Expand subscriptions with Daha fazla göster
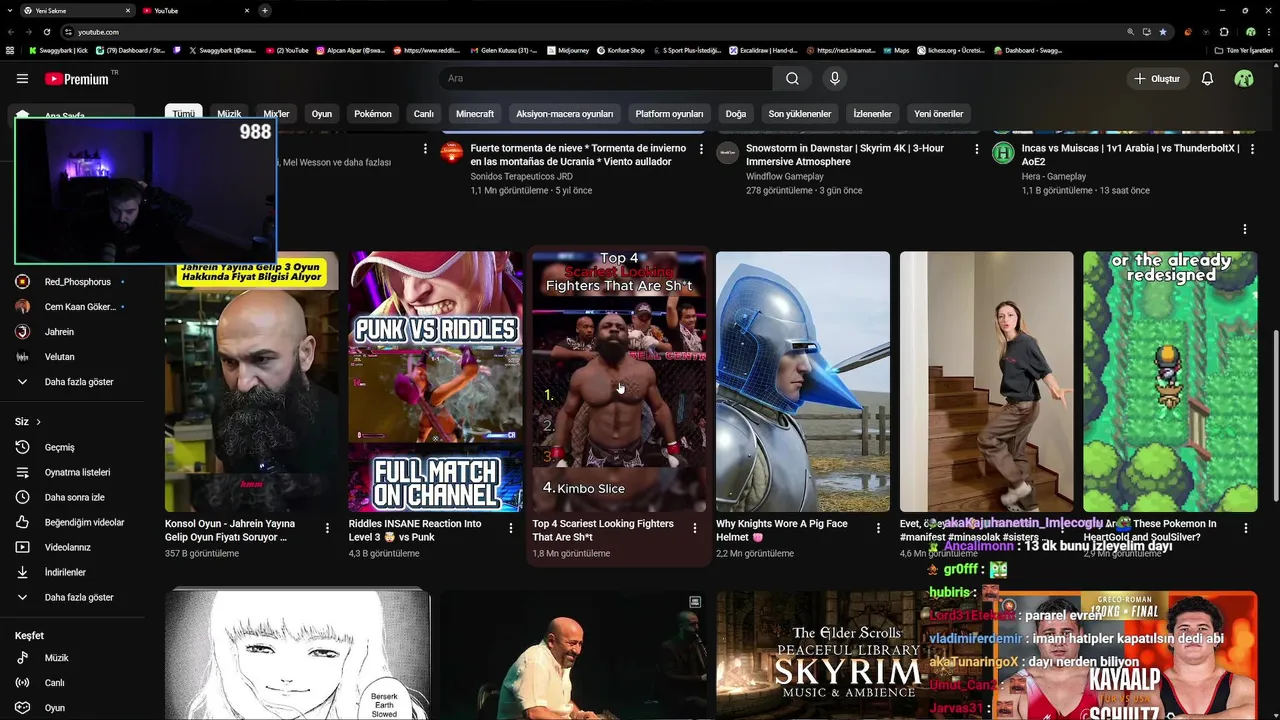This screenshot has height=720, width=1280. (72, 382)
